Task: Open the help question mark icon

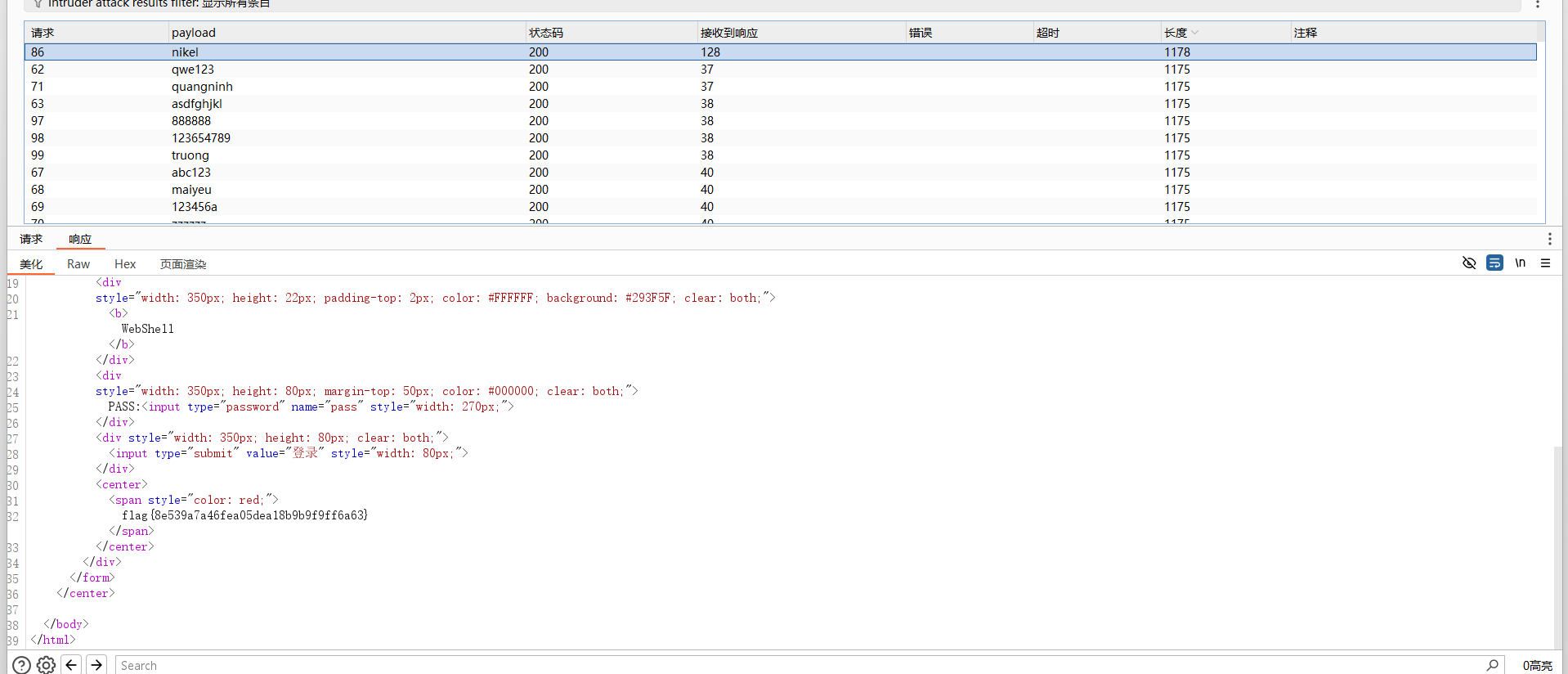Action: (21, 665)
